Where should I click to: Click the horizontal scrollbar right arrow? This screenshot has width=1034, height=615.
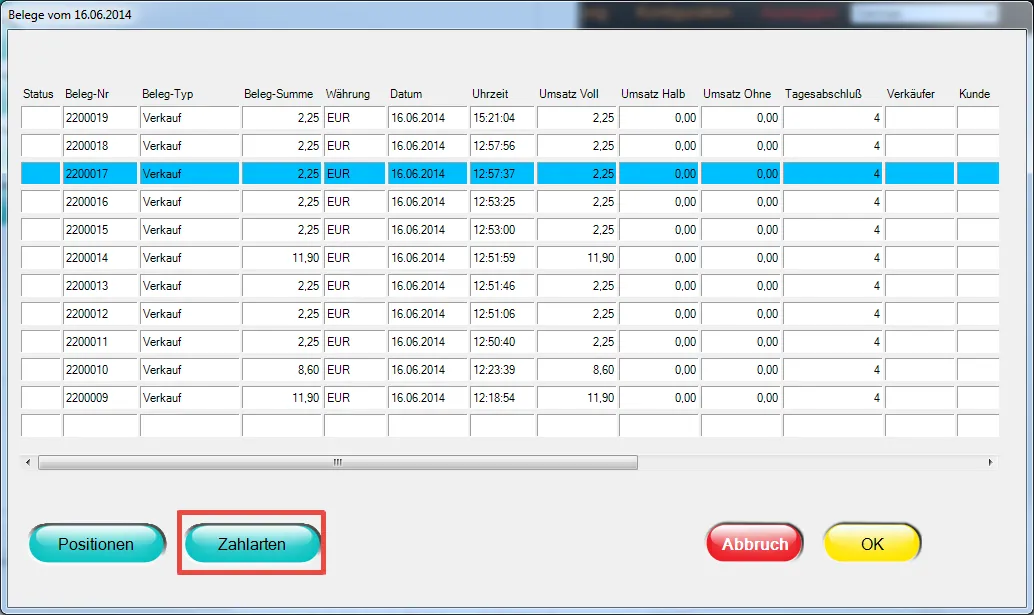coord(991,463)
